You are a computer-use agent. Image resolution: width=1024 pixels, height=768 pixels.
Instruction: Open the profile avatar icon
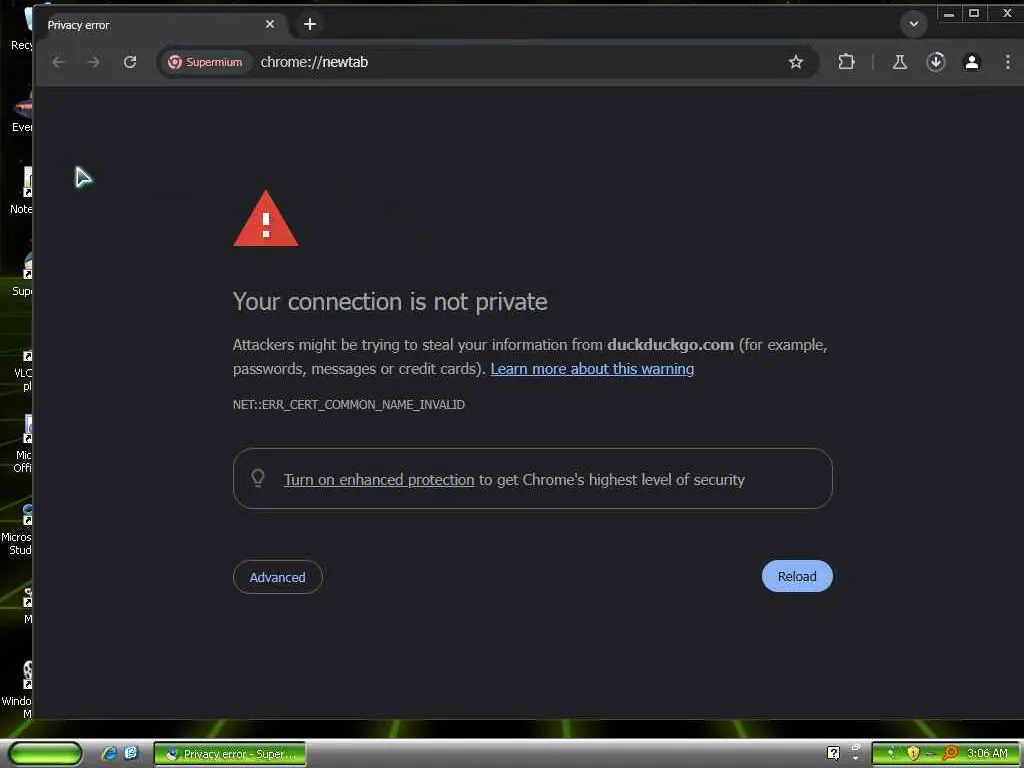(x=972, y=62)
